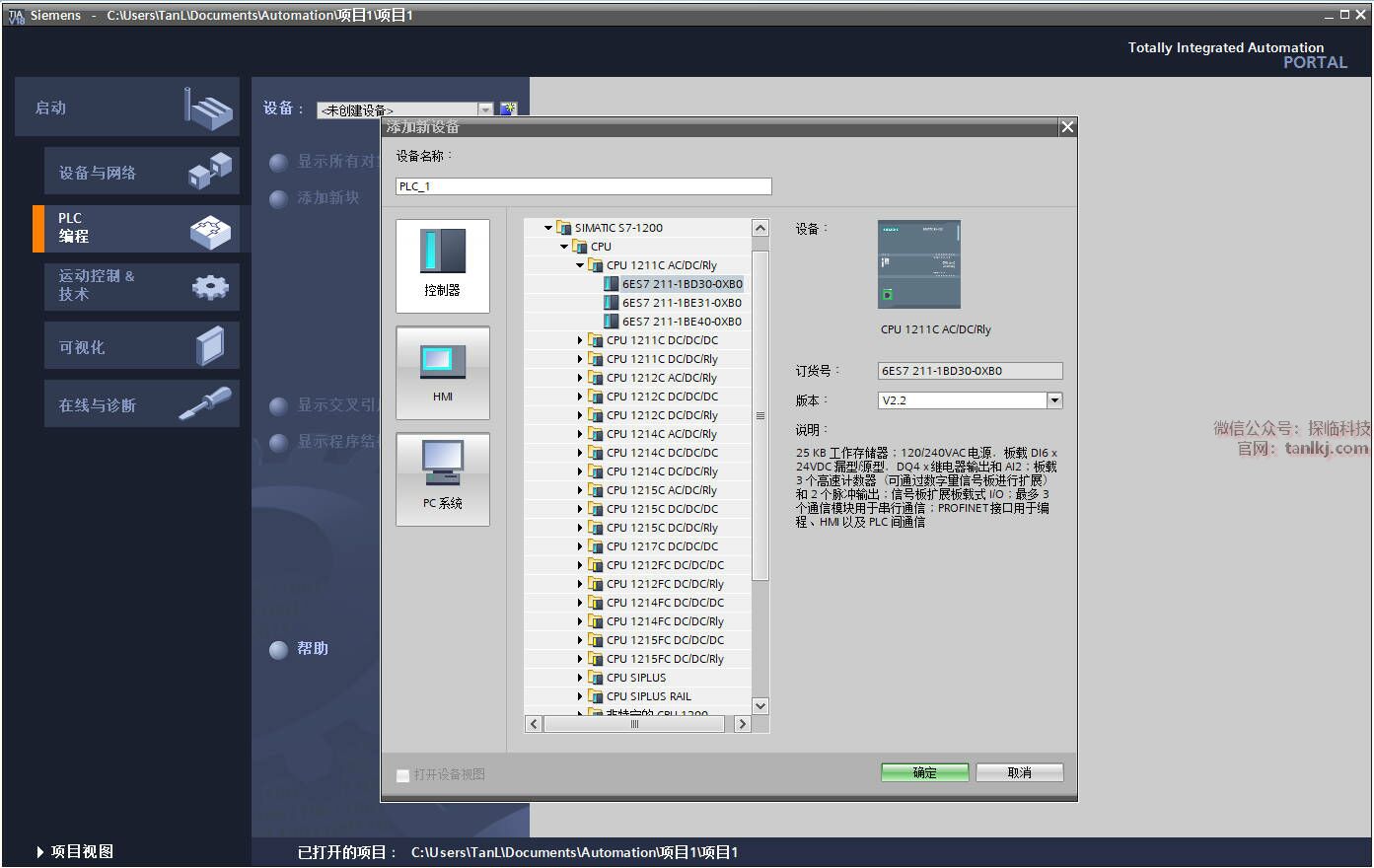This screenshot has height=868, width=1374.
Task: Click the SIMATIC S7-1200 folder icon
Action: tap(564, 228)
